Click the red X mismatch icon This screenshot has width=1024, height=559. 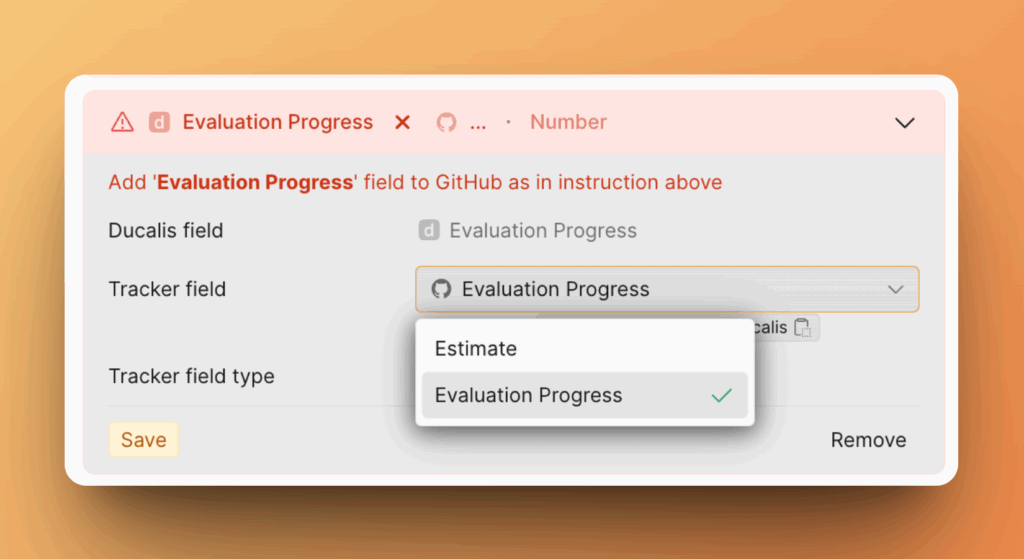[x=402, y=122]
